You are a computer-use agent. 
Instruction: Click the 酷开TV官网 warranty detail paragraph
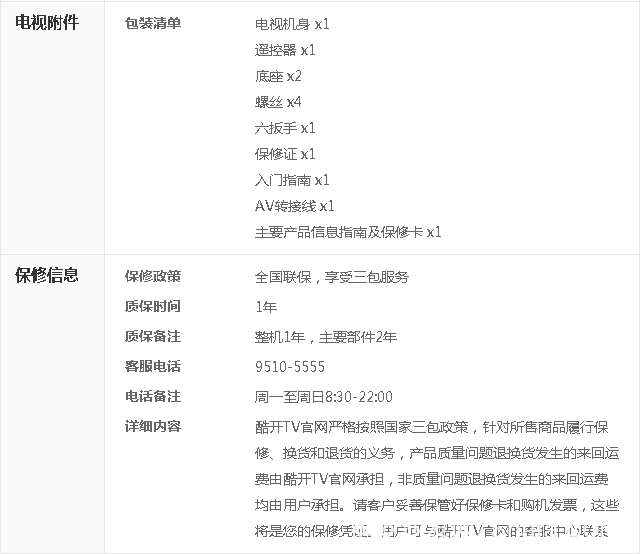(437, 479)
